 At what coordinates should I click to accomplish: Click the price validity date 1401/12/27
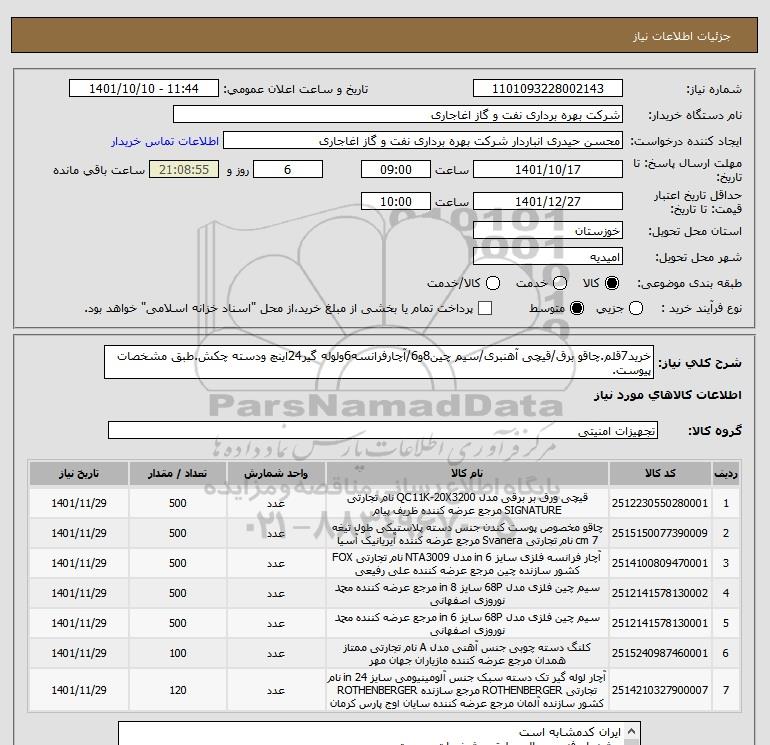point(548,201)
